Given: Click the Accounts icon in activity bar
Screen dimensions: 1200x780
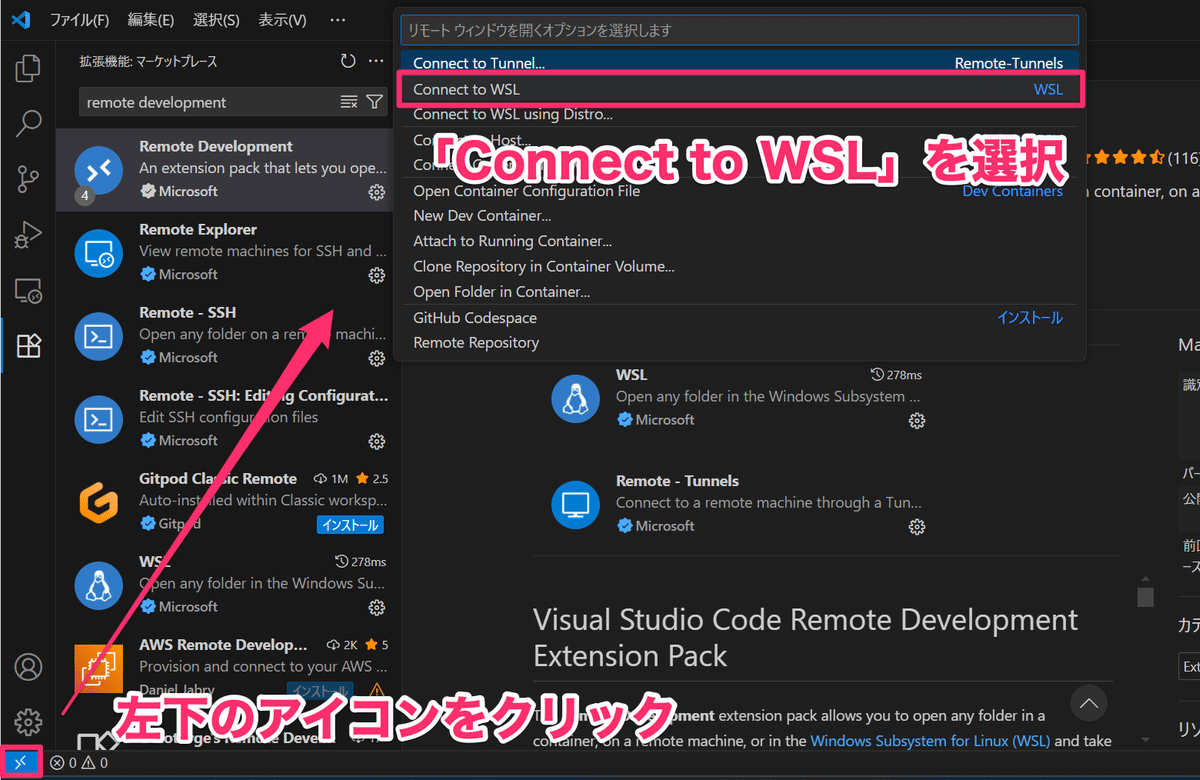Looking at the screenshot, I should (27, 667).
